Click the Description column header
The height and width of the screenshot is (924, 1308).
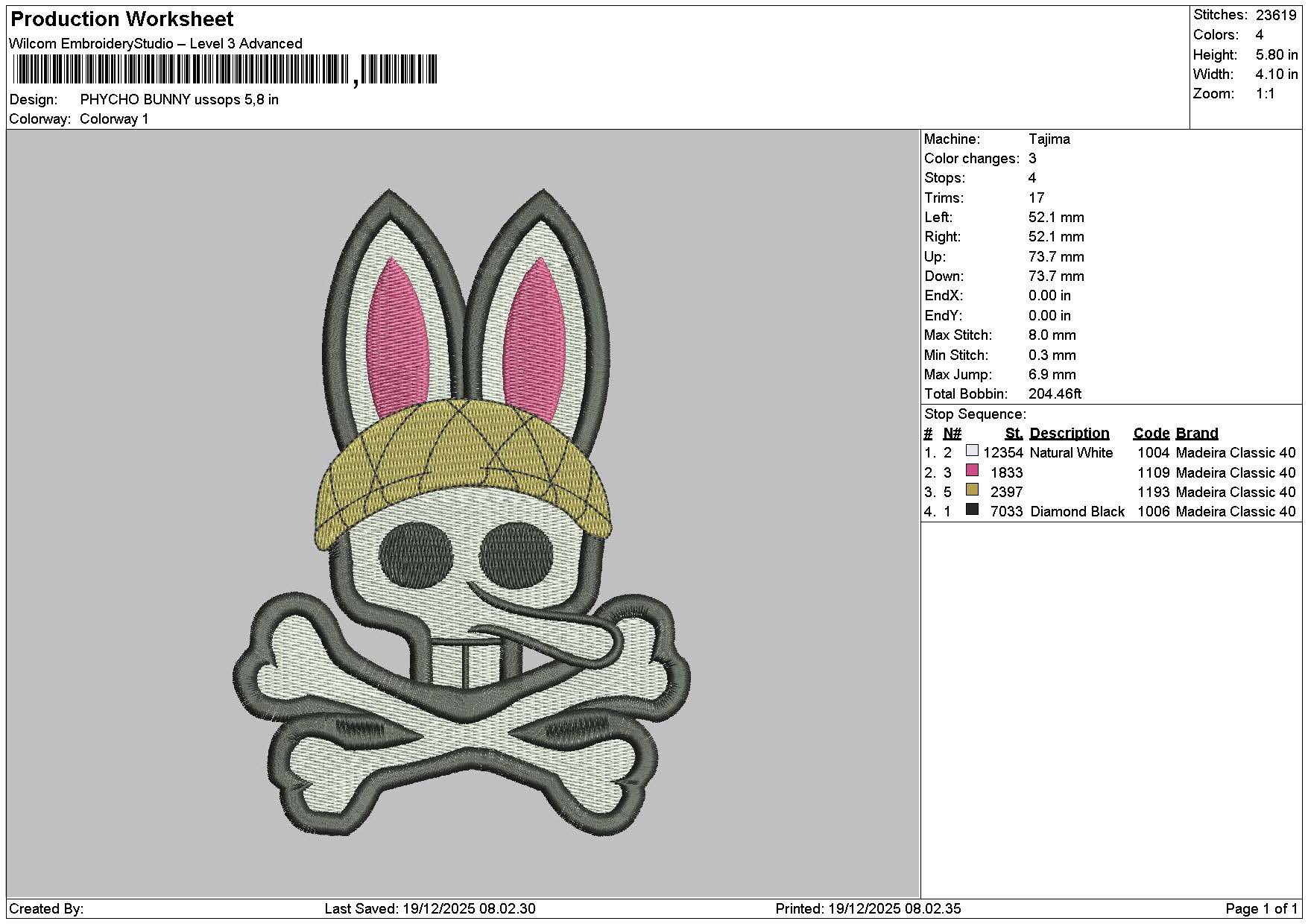pyautogui.click(x=1070, y=433)
